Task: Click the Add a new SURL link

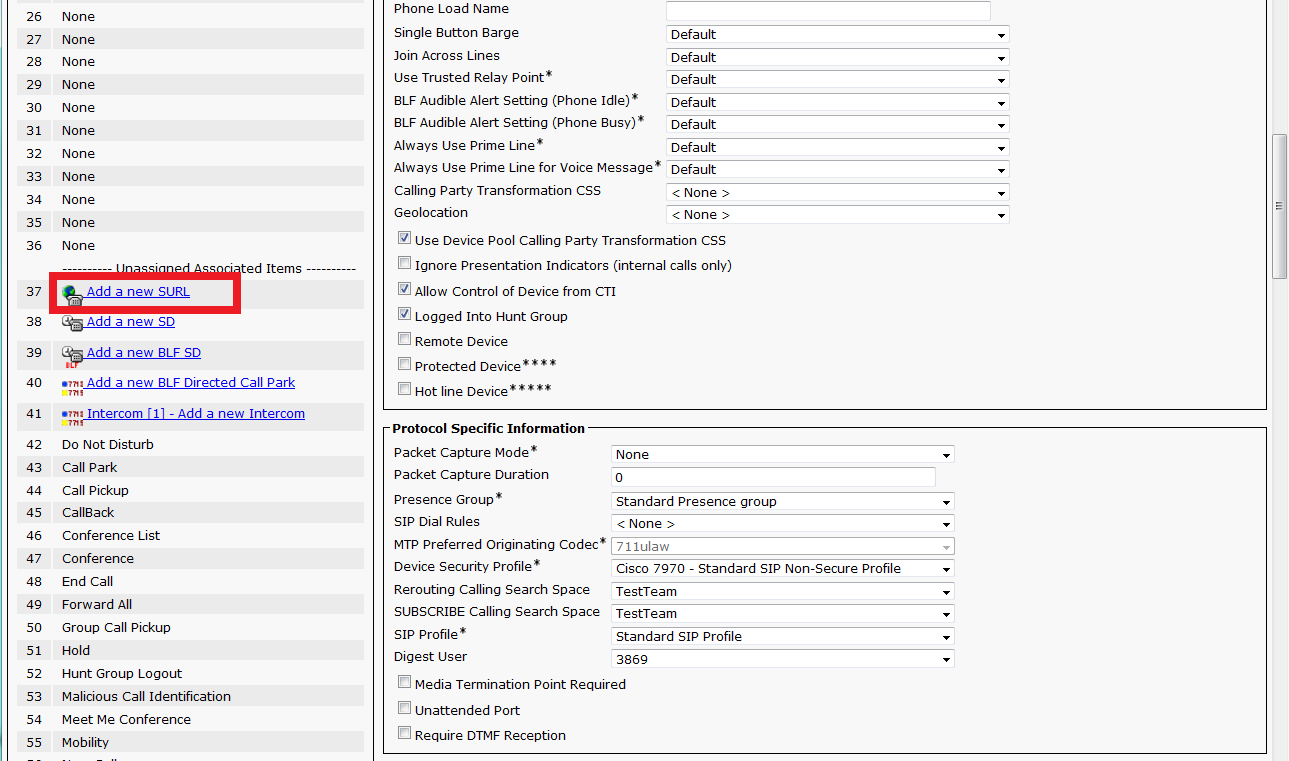Action: tap(138, 292)
